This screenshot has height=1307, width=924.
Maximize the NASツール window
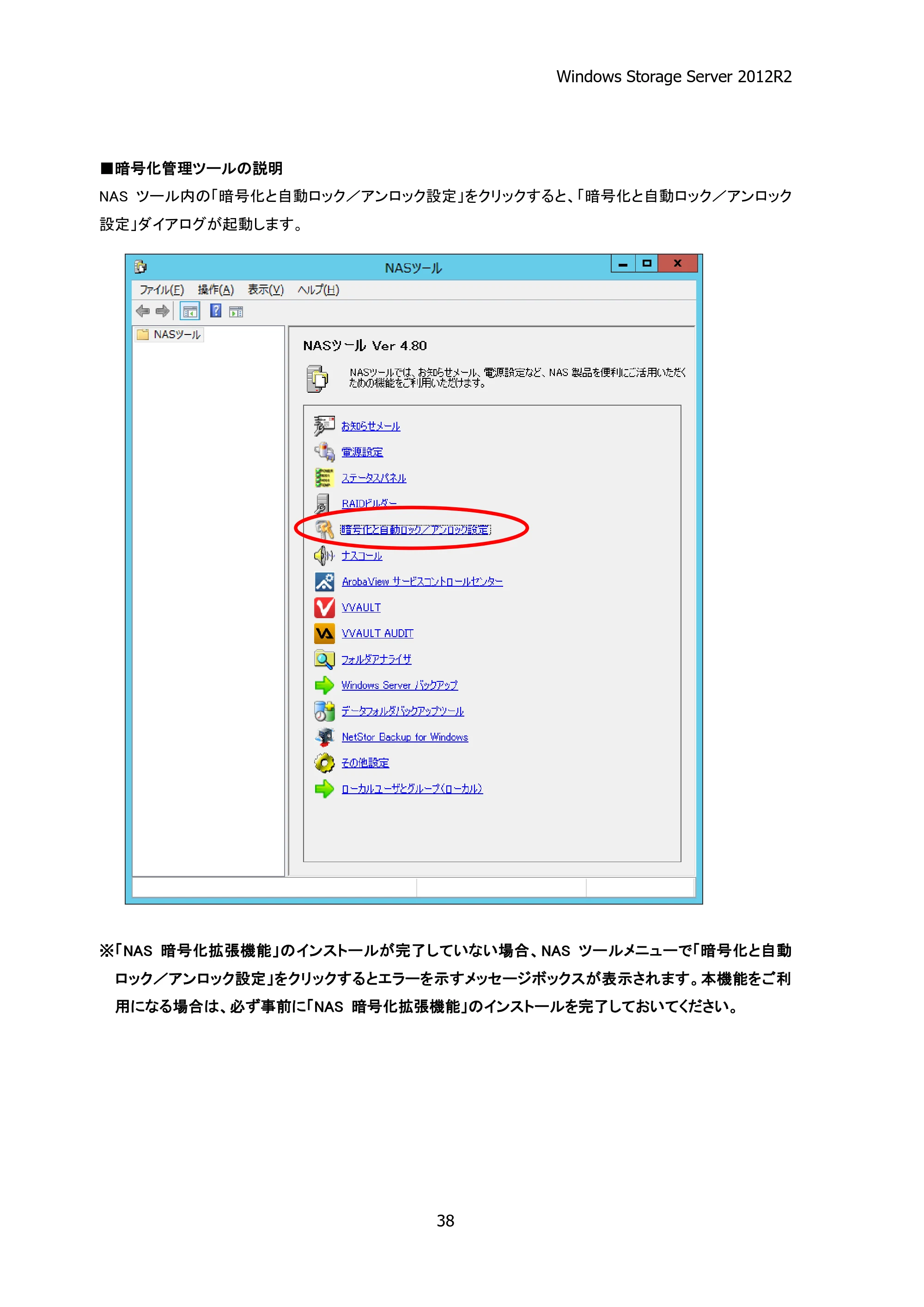647,263
